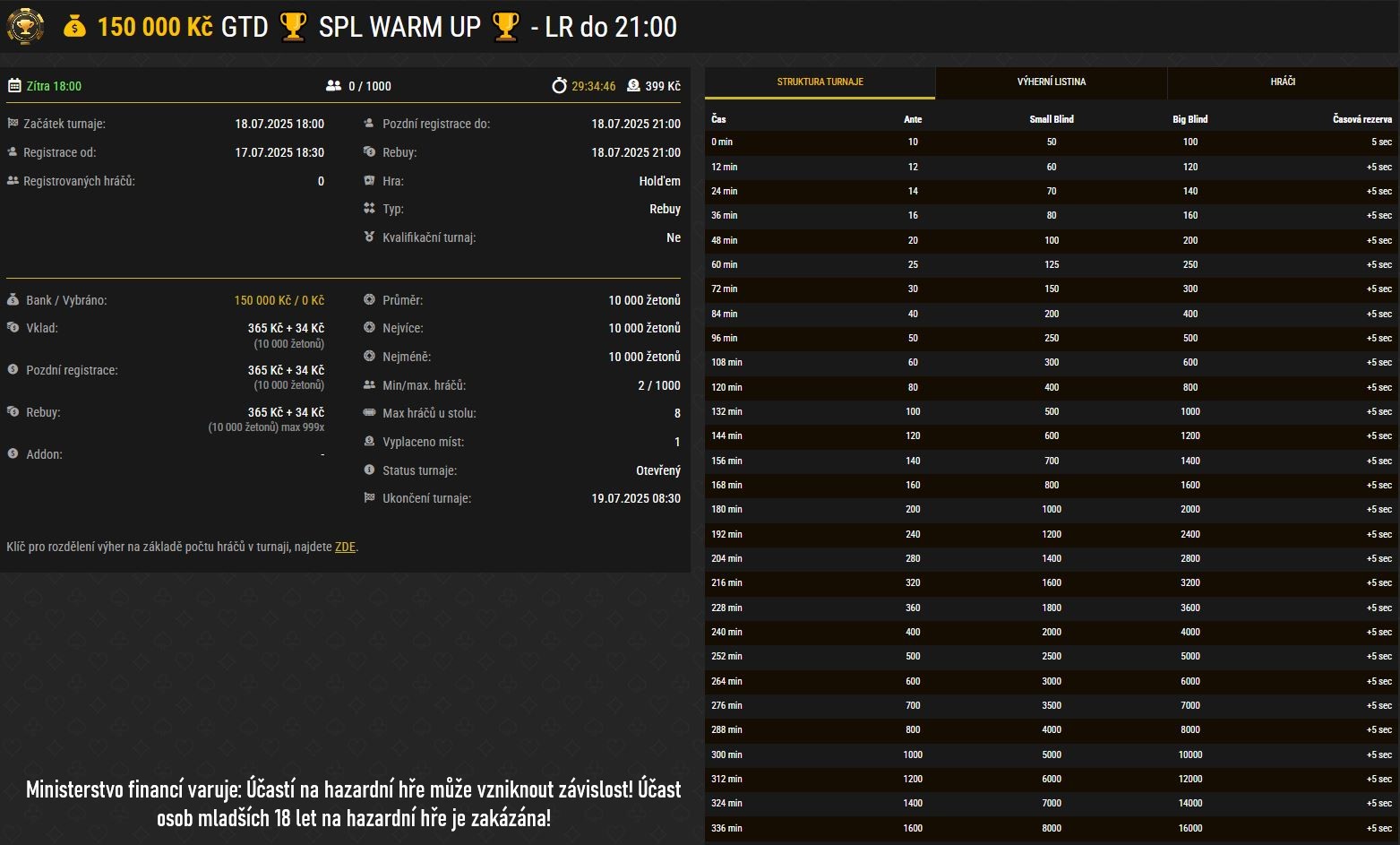Viewport: 1400px width, 845px height.
Task: Follow the ZDE payout key link
Action: [x=345, y=547]
